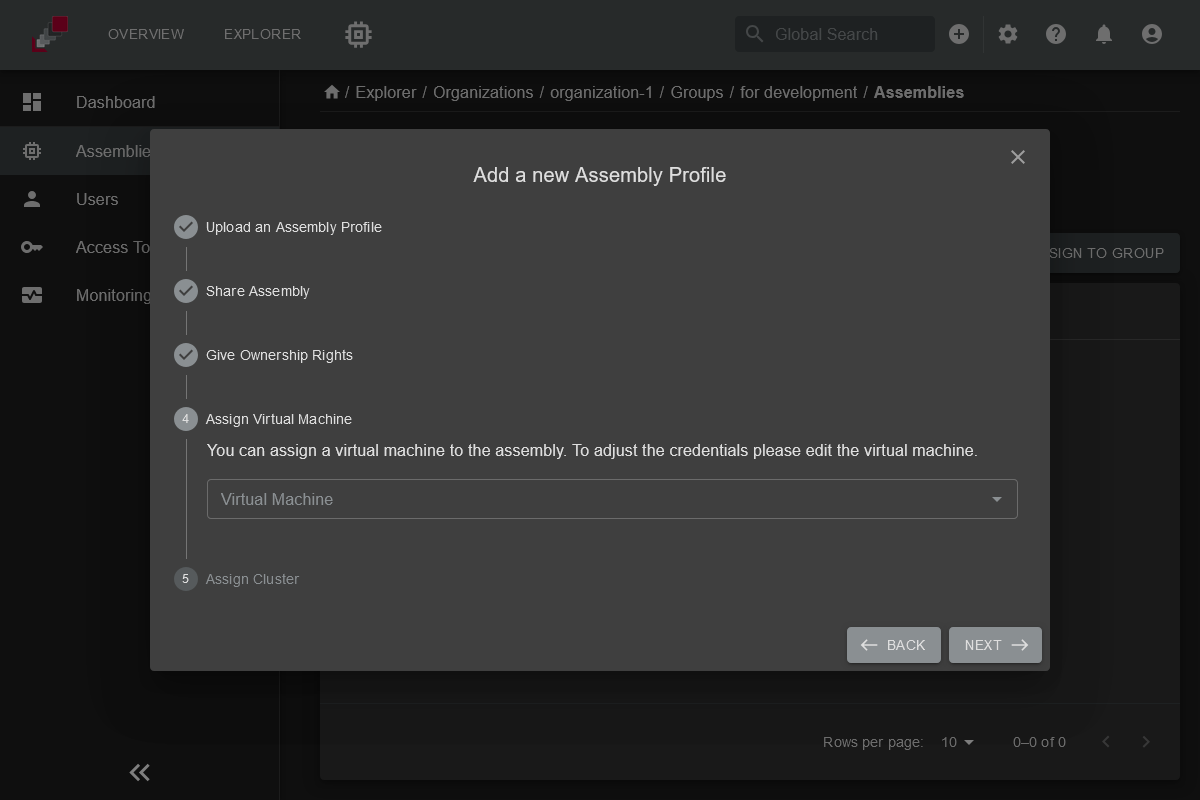Image resolution: width=1200 pixels, height=800 pixels.
Task: Open the user account icon
Action: click(1152, 34)
